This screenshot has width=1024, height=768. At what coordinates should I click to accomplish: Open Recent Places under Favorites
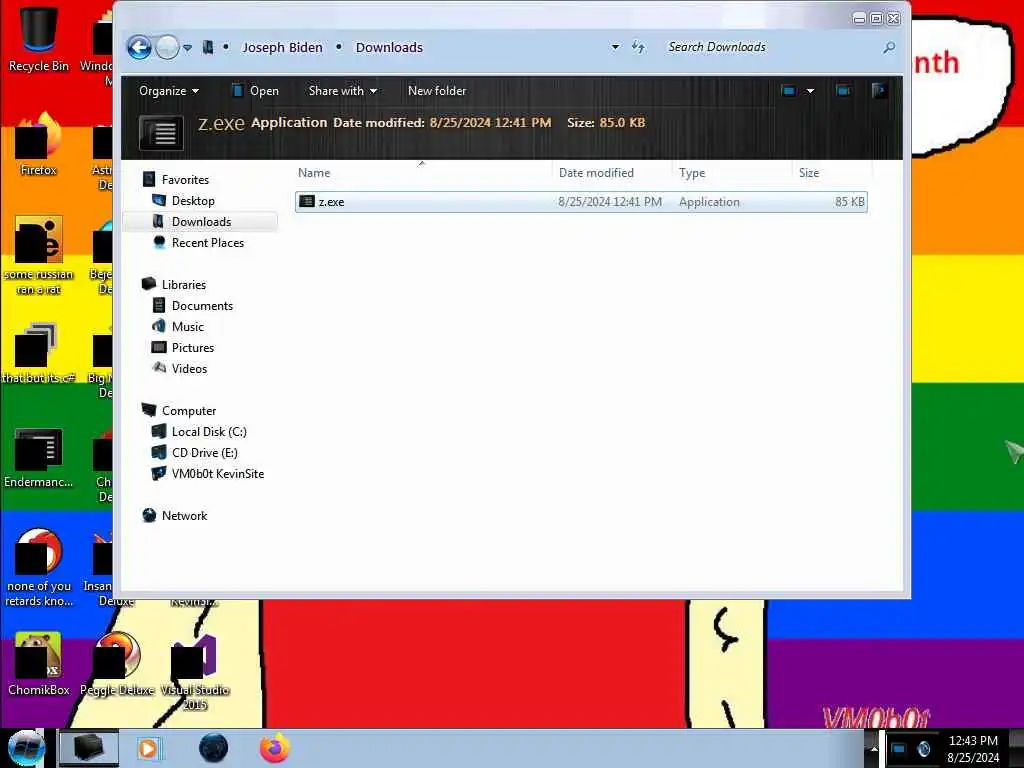[x=208, y=242]
